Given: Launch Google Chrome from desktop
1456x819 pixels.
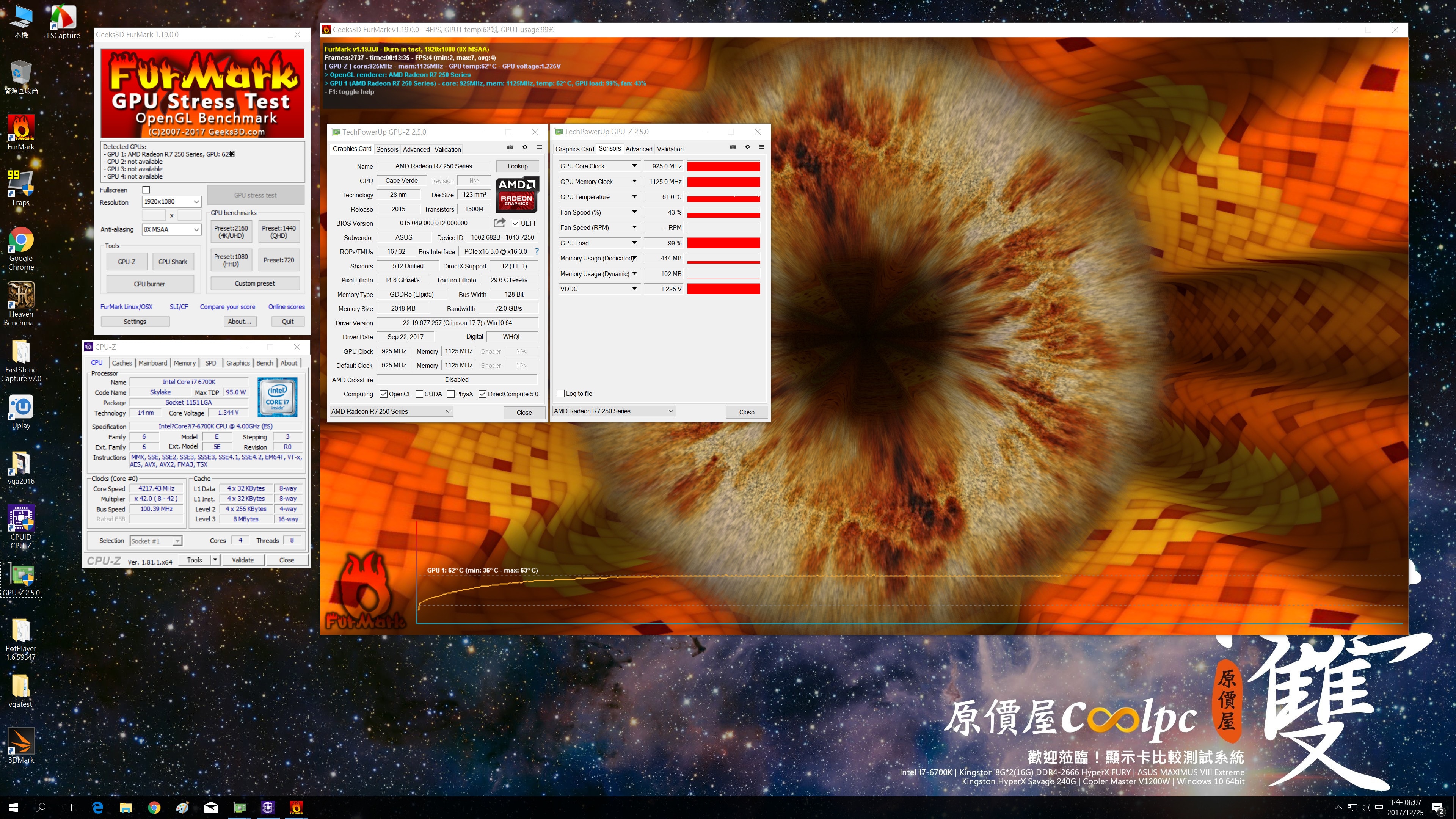Looking at the screenshot, I should 21,249.
